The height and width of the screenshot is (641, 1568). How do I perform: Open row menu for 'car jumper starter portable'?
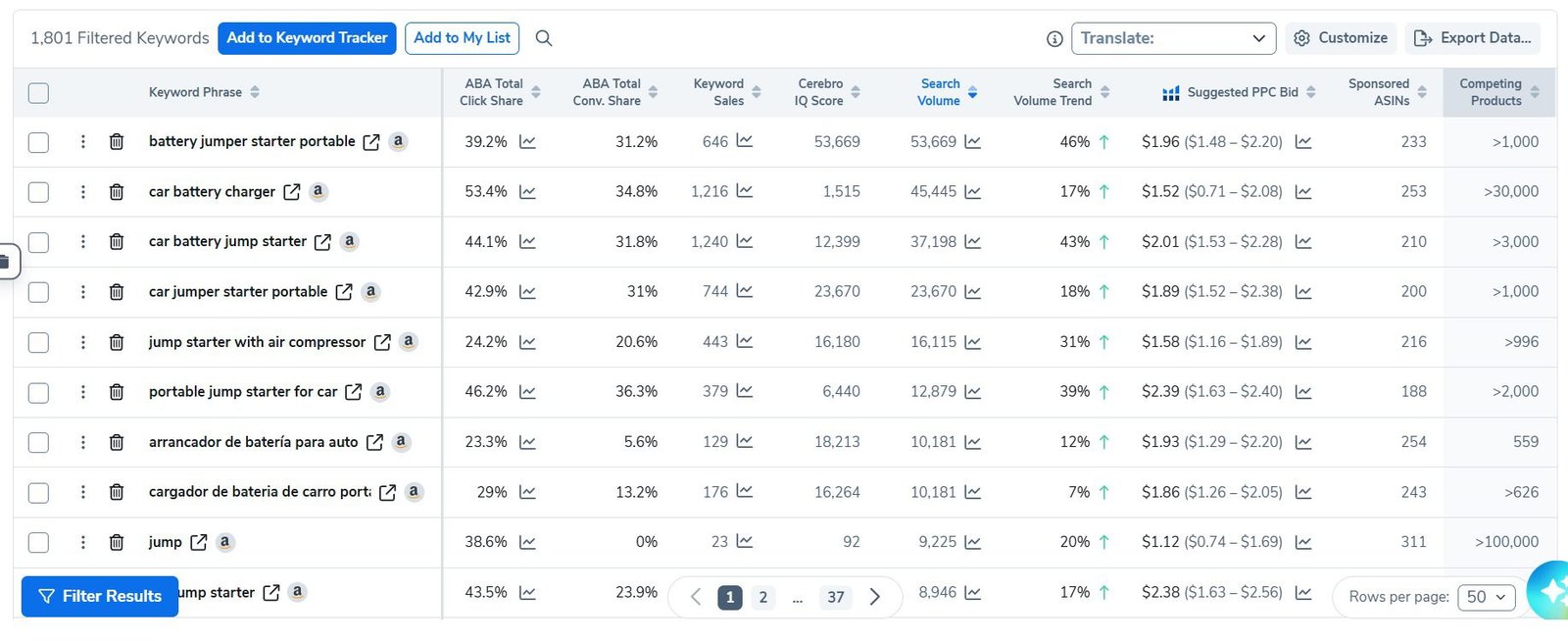tap(83, 292)
